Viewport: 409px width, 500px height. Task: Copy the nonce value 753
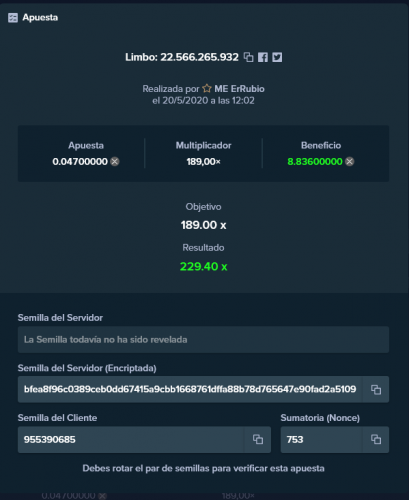[376, 439]
